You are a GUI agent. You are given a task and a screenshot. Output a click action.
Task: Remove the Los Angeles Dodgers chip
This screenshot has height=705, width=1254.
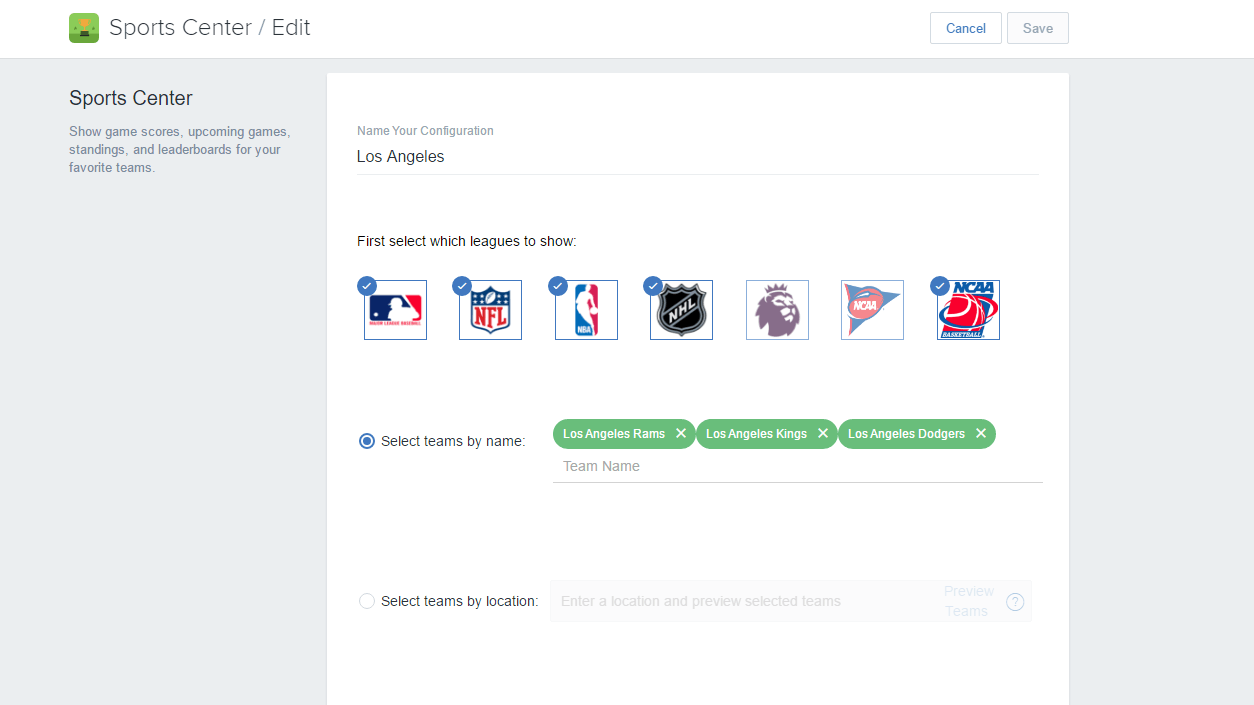(x=981, y=434)
